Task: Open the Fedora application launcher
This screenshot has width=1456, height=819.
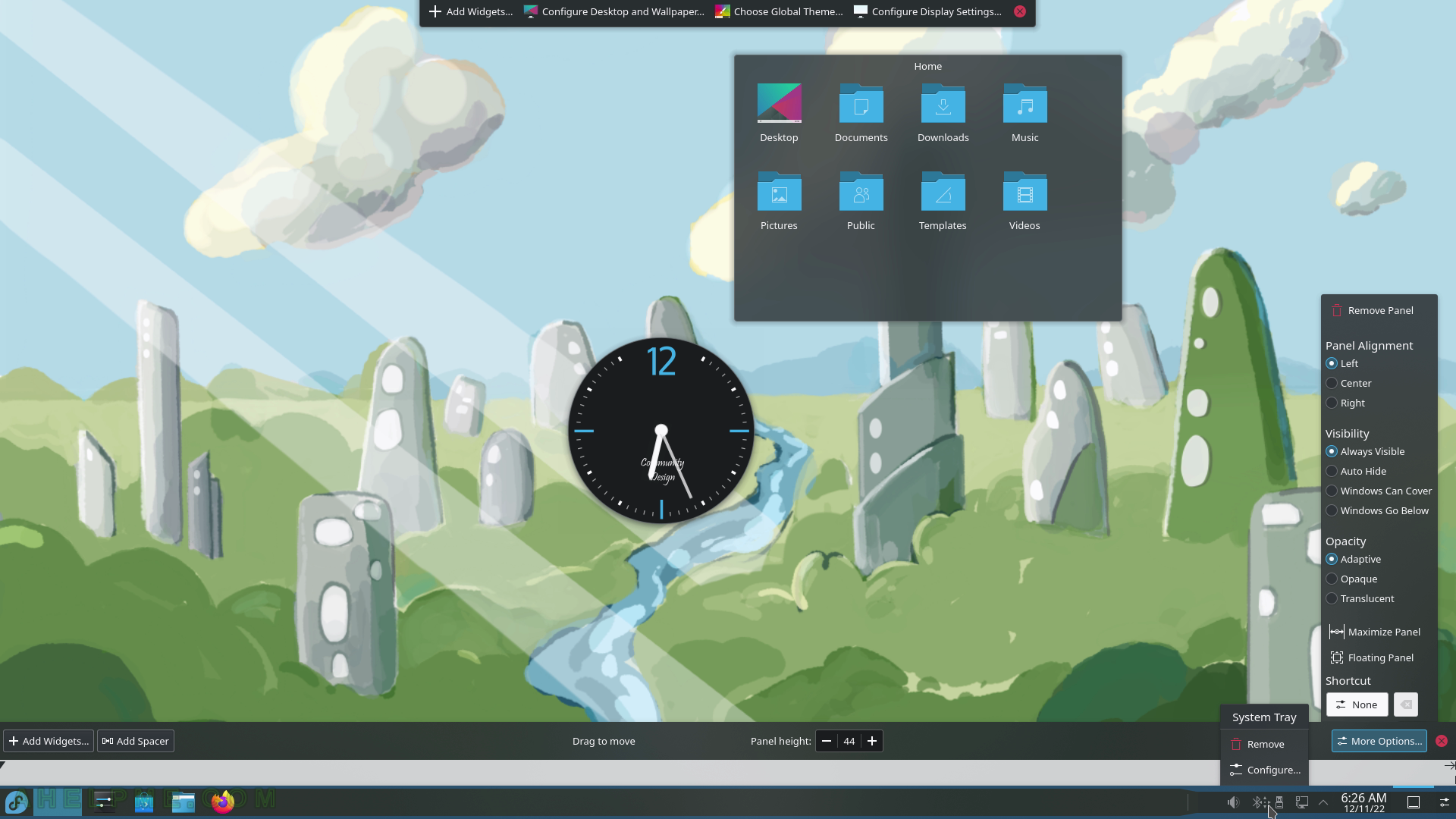Action: [x=16, y=802]
